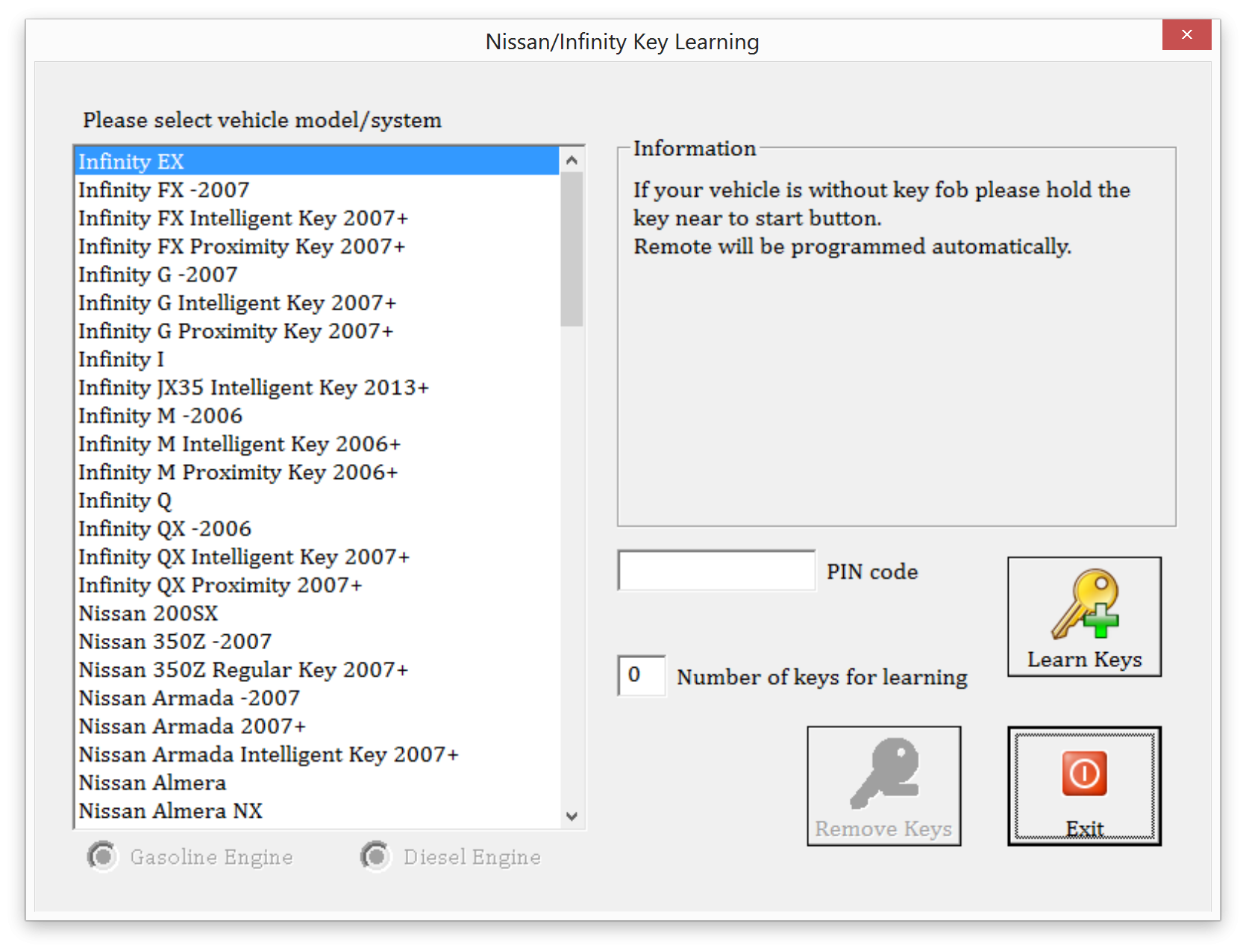Select Nissan Almera in the list
Viewport: 1246px width, 952px height.
[x=317, y=783]
